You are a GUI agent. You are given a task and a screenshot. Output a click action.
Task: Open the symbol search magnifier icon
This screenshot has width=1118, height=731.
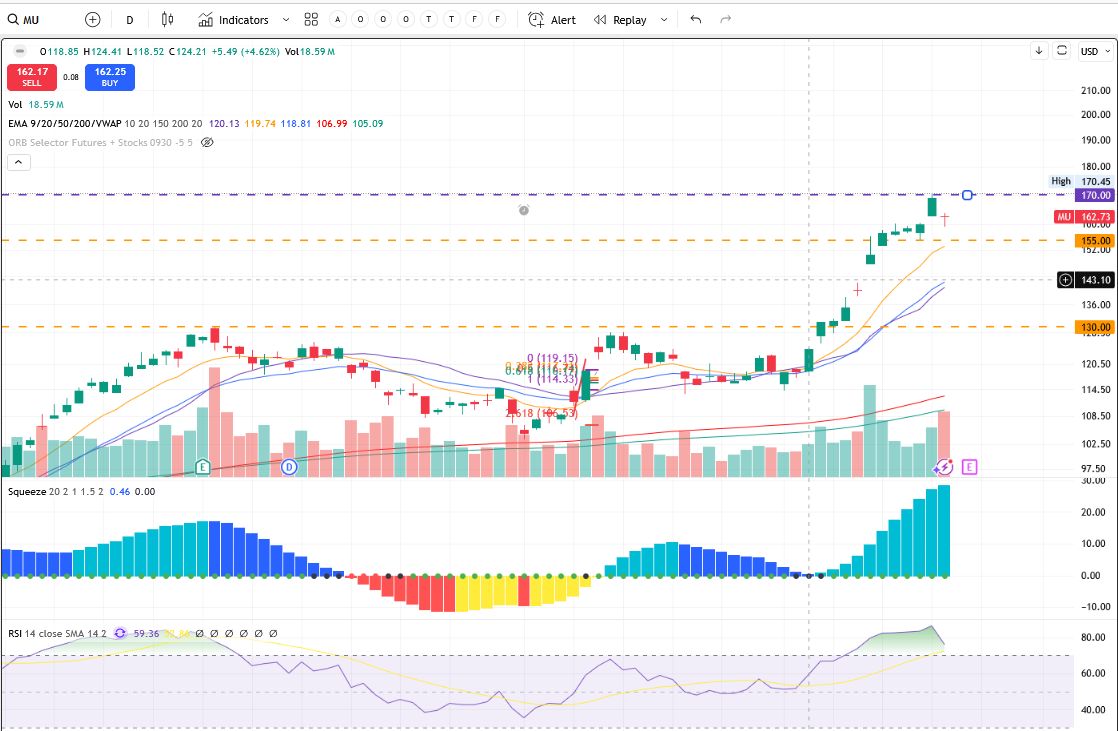[x=14, y=19]
